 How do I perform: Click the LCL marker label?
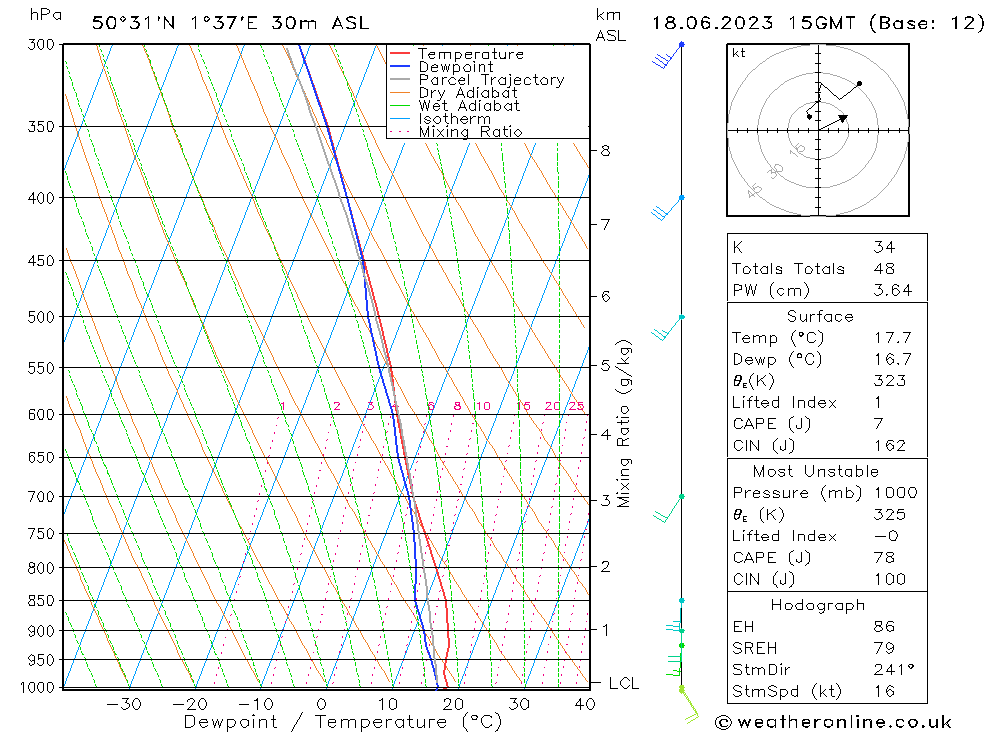(624, 683)
